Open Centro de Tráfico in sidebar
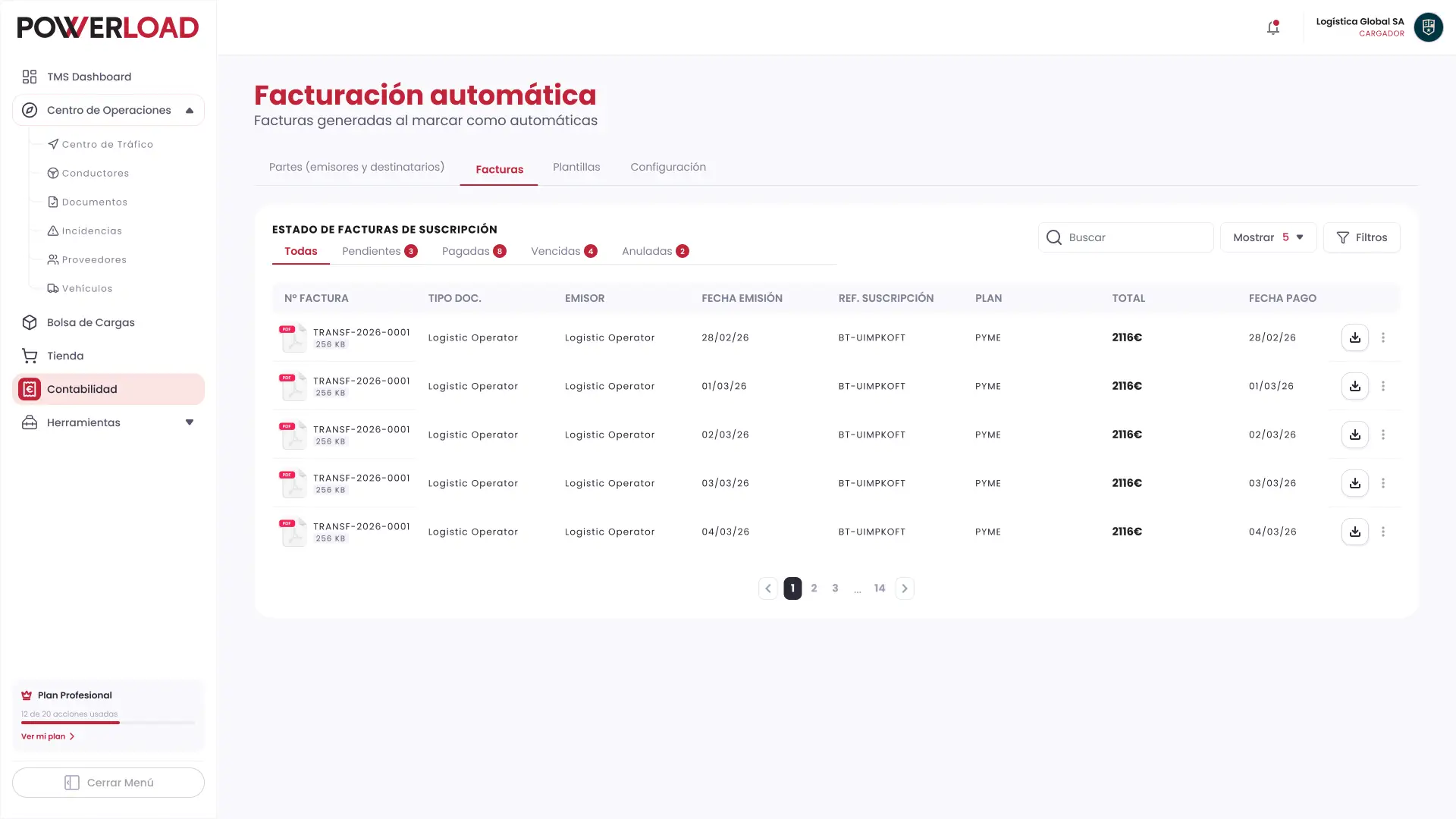Image resolution: width=1456 pixels, height=819 pixels. click(x=100, y=144)
